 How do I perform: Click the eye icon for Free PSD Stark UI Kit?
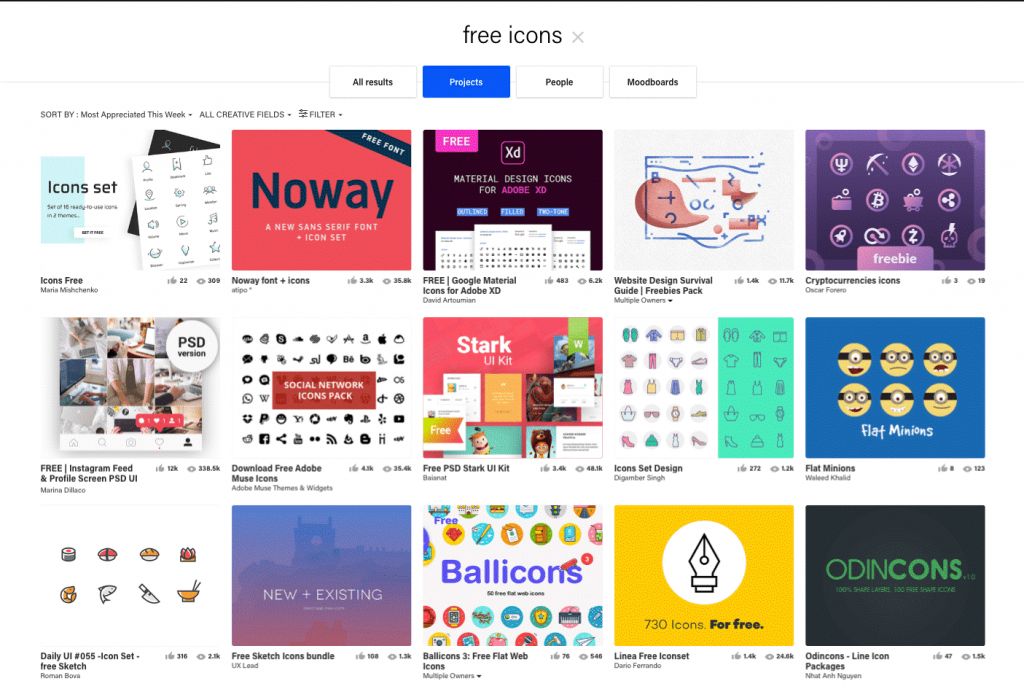(580, 468)
